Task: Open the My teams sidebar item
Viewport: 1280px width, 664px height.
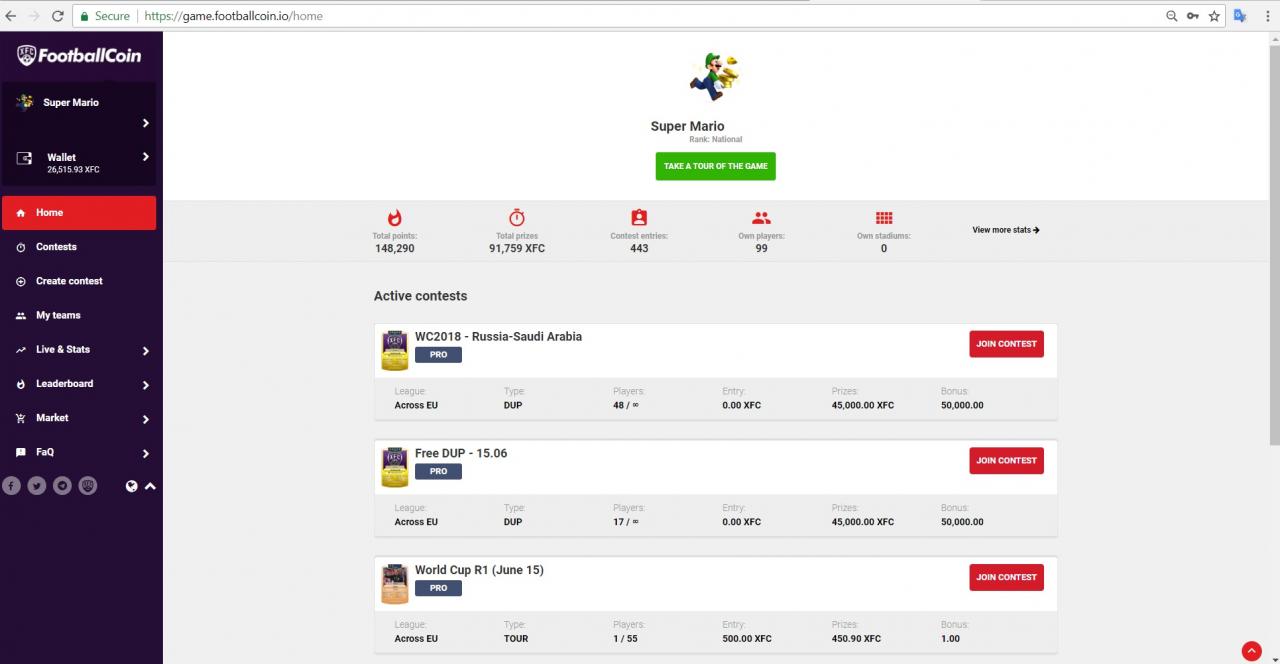Action: coord(58,315)
